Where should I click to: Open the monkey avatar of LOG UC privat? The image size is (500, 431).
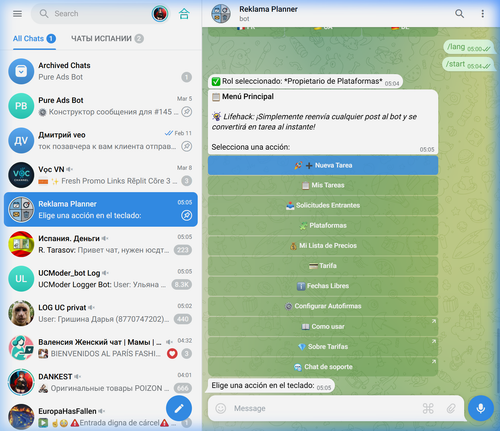[x=21, y=313]
